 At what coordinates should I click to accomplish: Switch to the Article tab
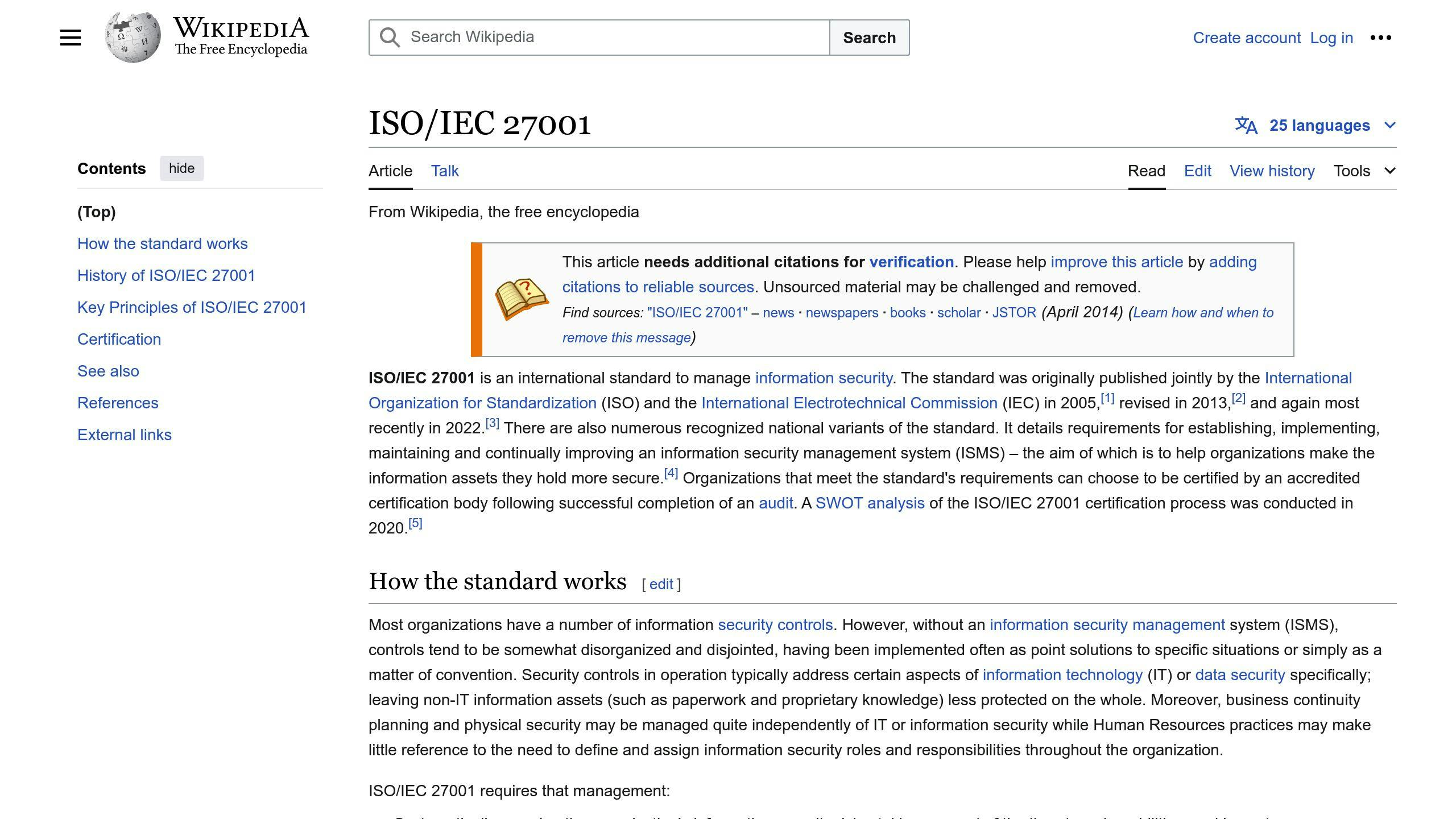click(390, 171)
